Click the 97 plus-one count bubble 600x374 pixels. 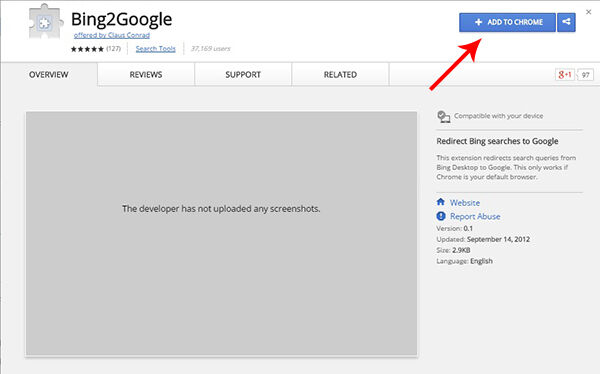click(585, 75)
